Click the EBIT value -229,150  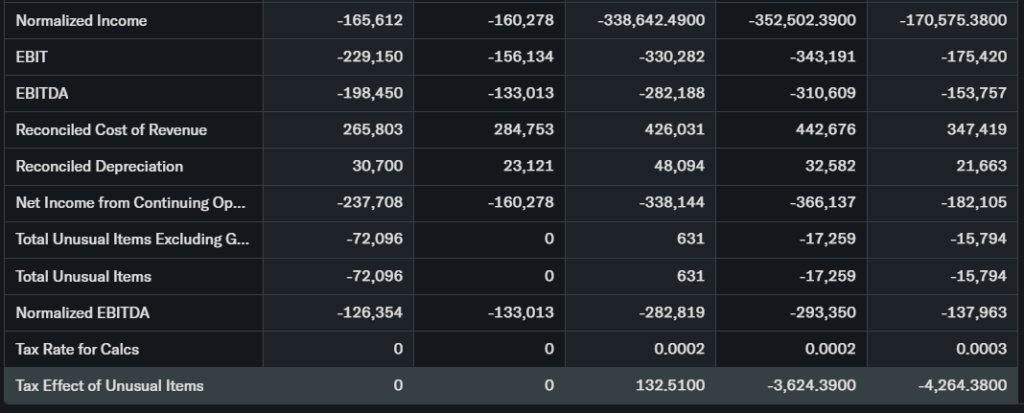click(370, 57)
